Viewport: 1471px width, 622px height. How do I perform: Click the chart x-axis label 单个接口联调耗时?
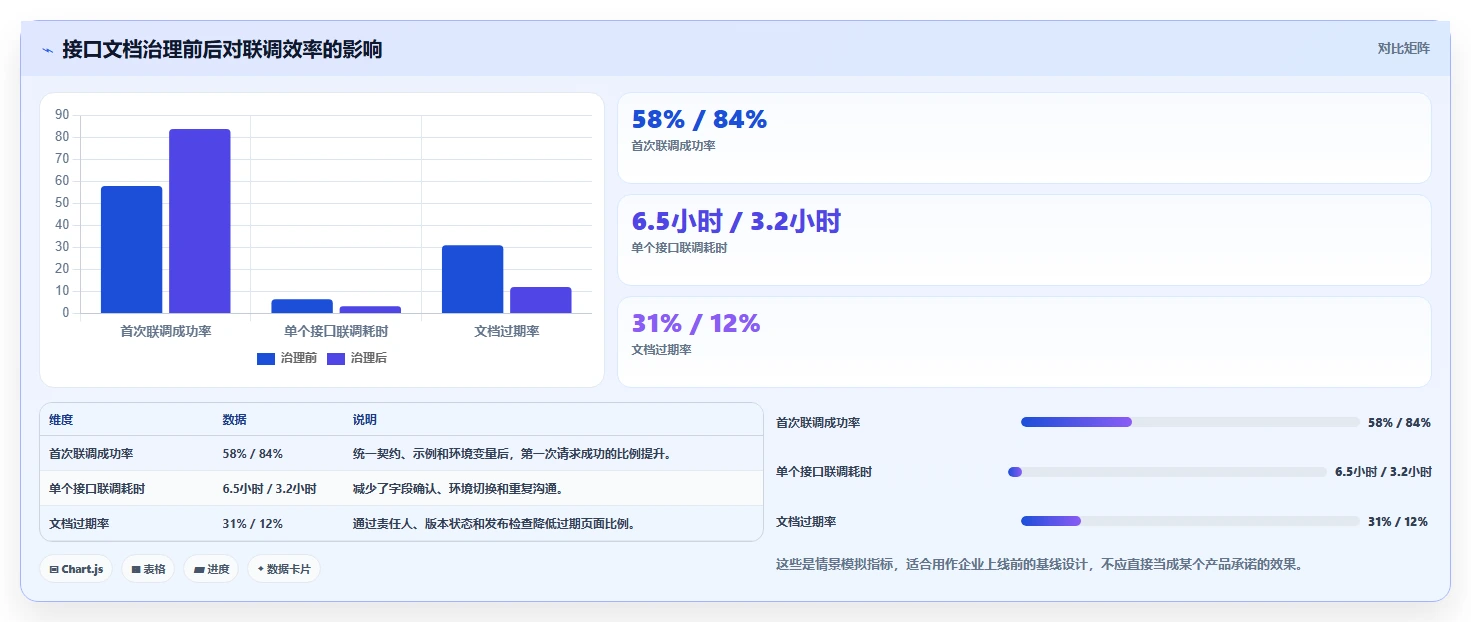pyautogui.click(x=336, y=331)
